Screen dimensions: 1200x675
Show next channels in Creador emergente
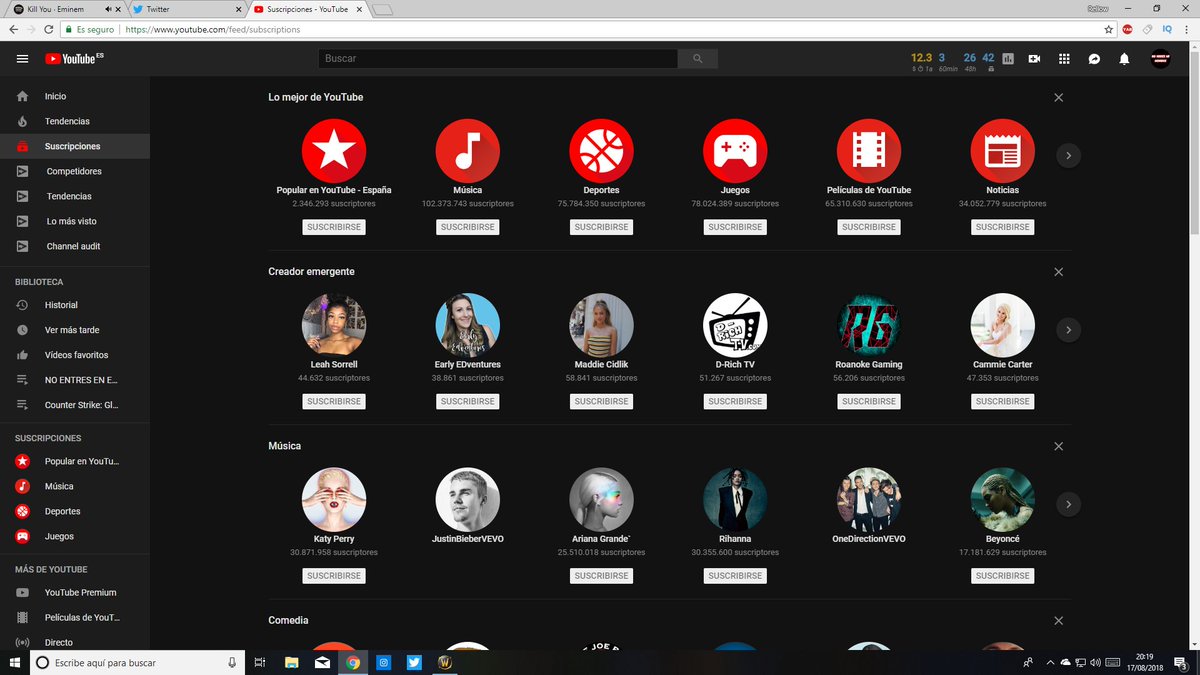click(x=1068, y=329)
